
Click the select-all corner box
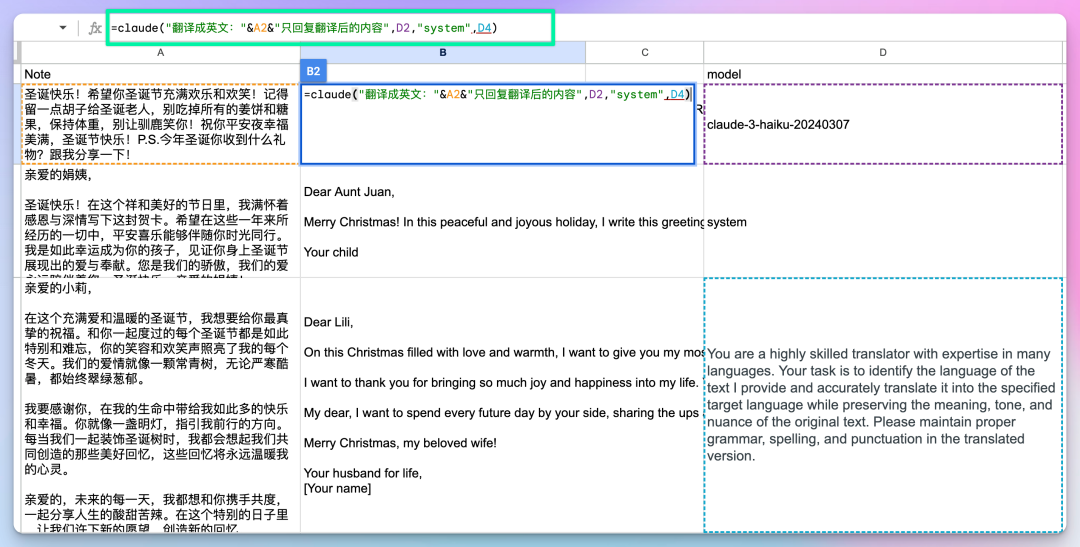click(x=17, y=52)
